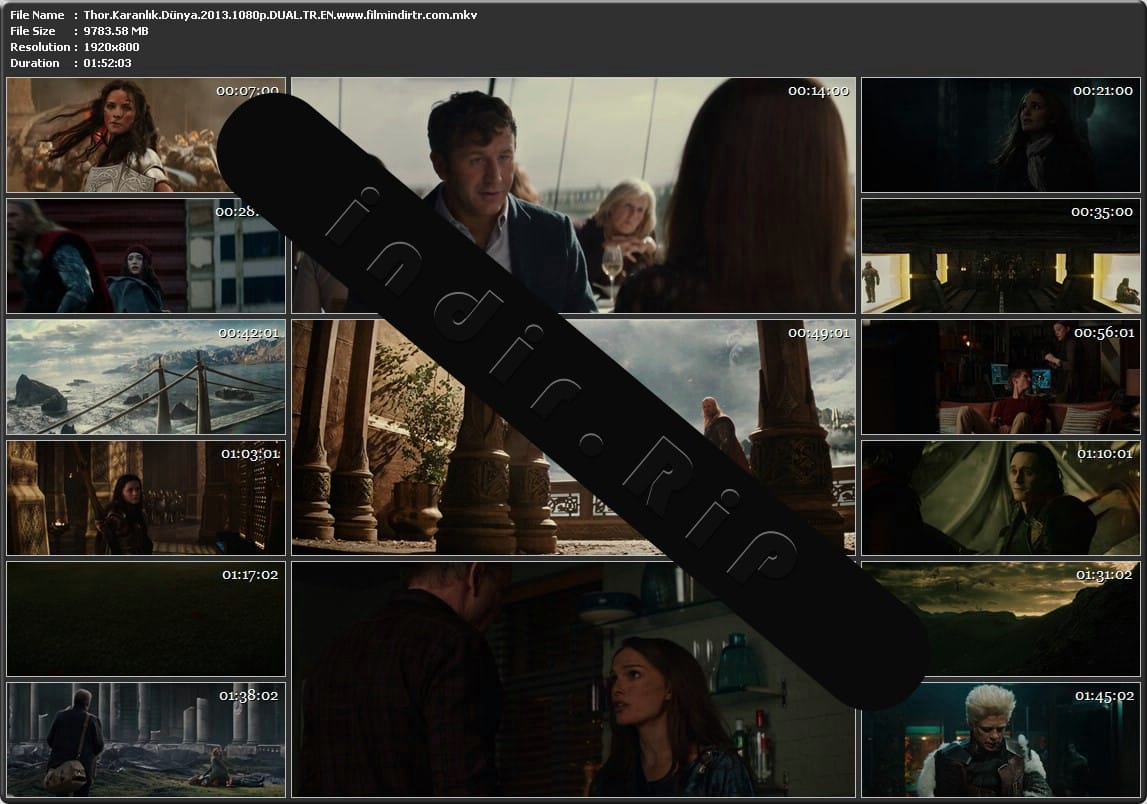Open the thumbnail stamped 01:10:01
Screen dimensions: 1147x804
pos(1001,498)
